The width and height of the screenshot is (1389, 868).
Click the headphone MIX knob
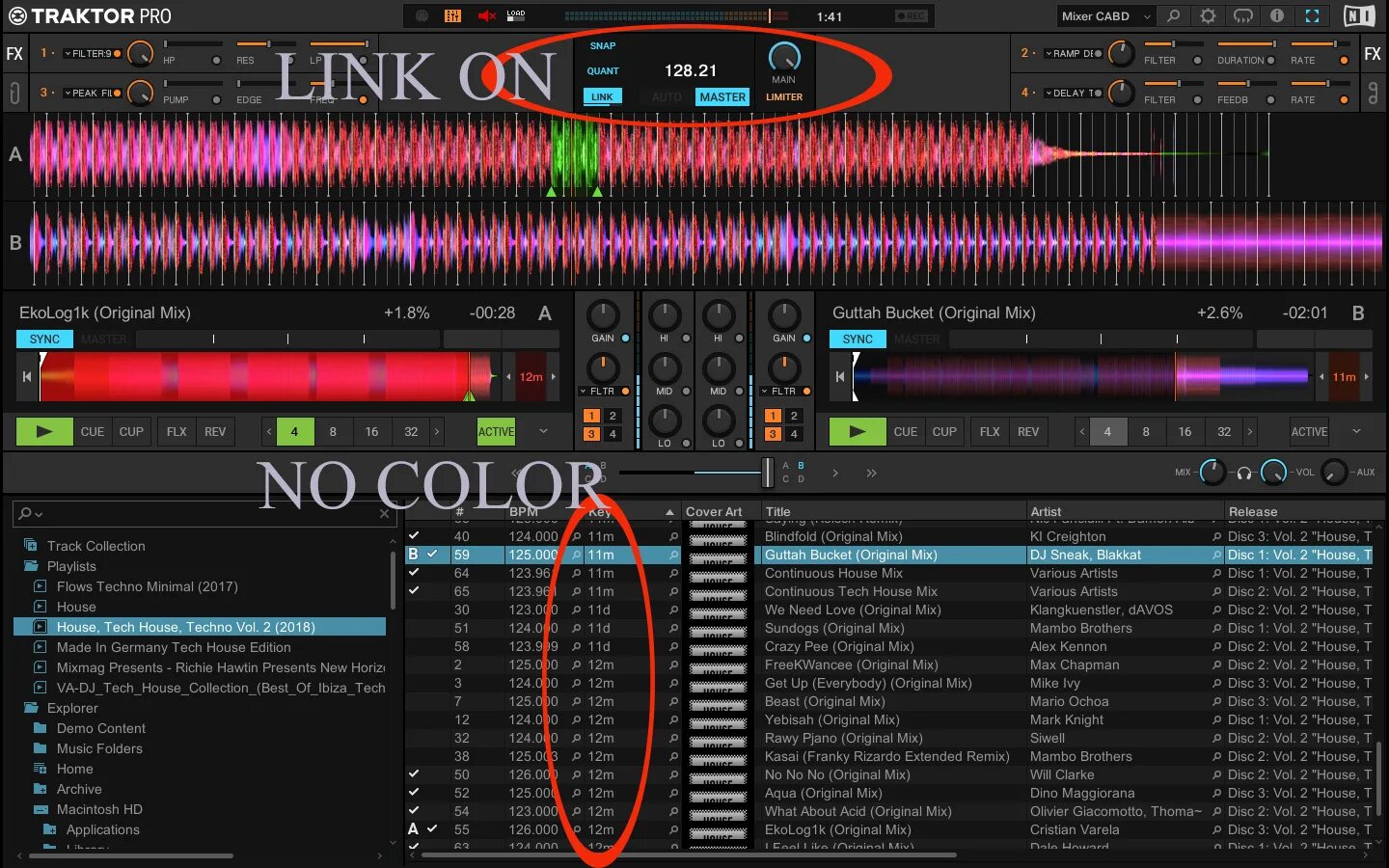click(x=1212, y=472)
